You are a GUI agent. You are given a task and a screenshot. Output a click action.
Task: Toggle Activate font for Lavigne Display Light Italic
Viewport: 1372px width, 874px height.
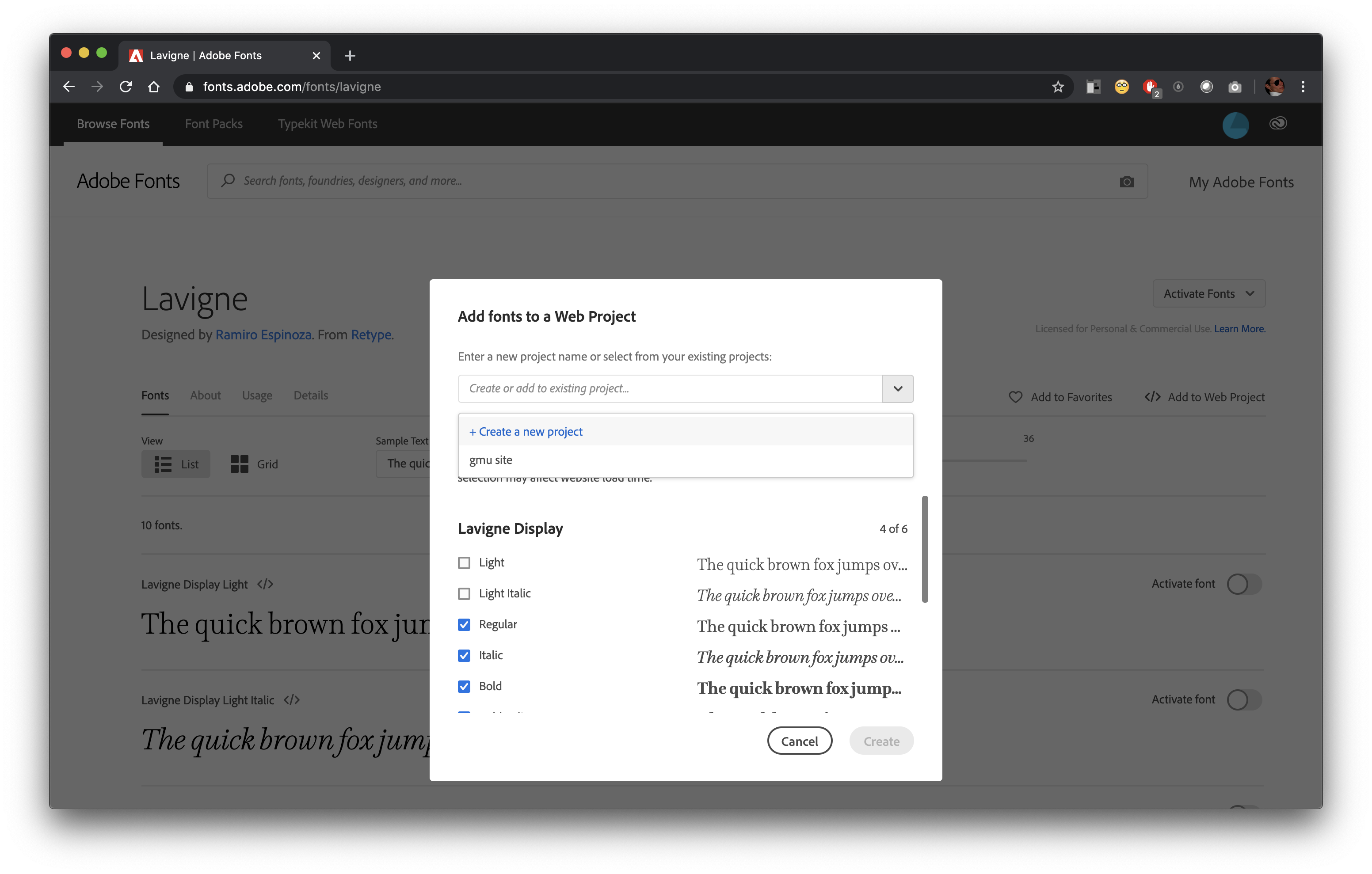tap(1244, 699)
